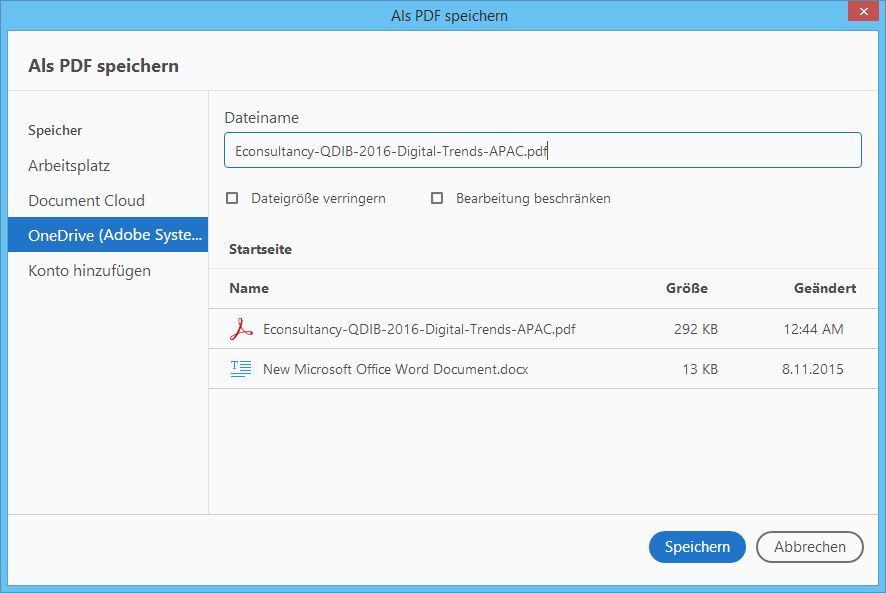
Task: Click the Word document icon in list
Action: click(241, 369)
